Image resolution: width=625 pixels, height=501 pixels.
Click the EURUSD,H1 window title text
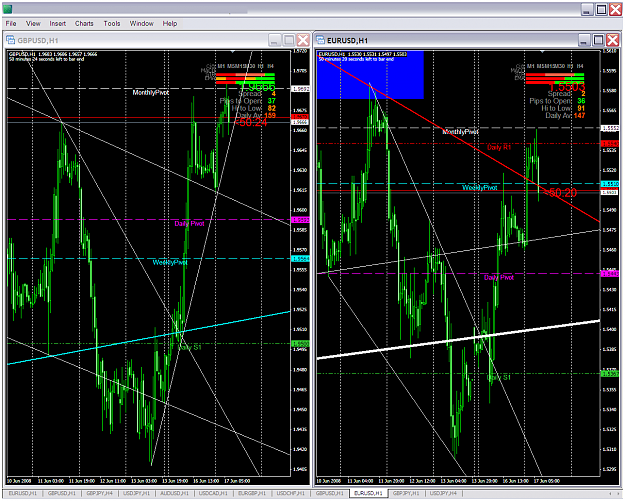347,40
